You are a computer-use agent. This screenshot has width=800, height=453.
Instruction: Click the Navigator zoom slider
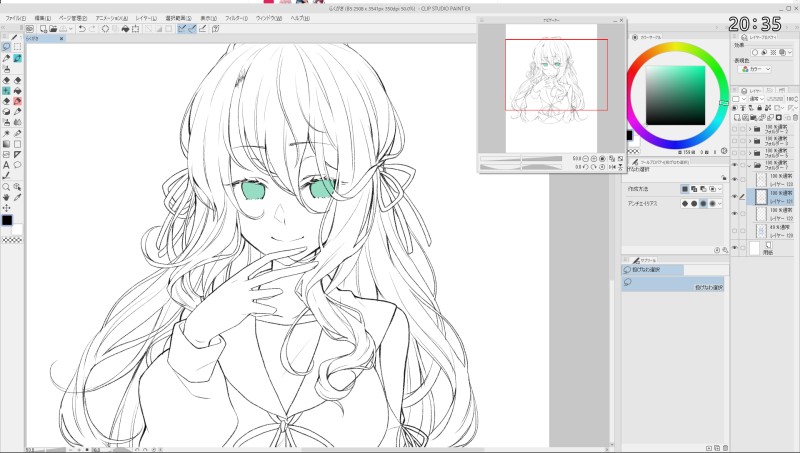pos(521,159)
